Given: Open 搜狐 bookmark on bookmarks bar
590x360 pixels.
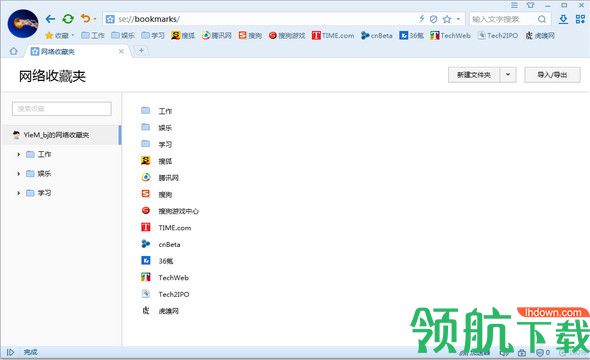Looking at the screenshot, I should pyautogui.click(x=183, y=35).
